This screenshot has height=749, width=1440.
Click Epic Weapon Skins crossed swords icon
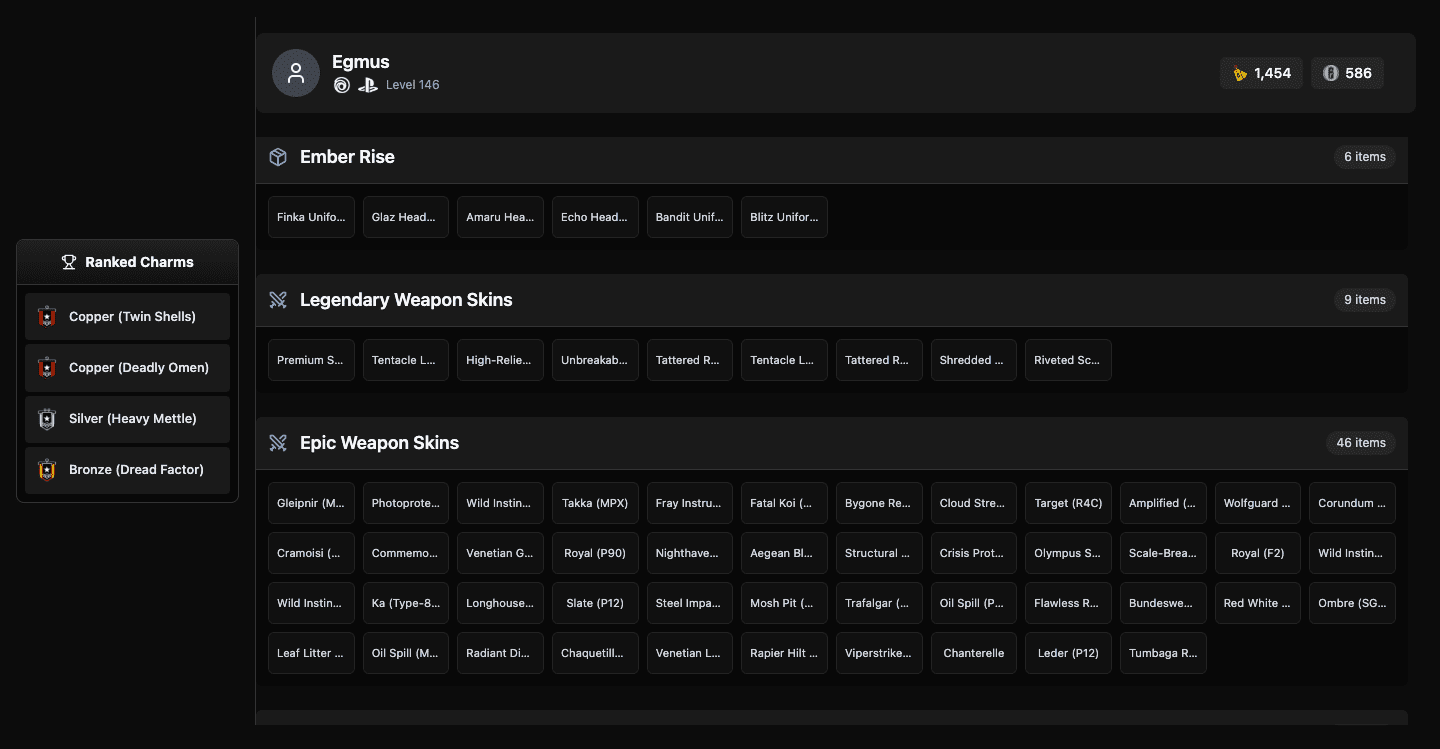click(x=278, y=443)
